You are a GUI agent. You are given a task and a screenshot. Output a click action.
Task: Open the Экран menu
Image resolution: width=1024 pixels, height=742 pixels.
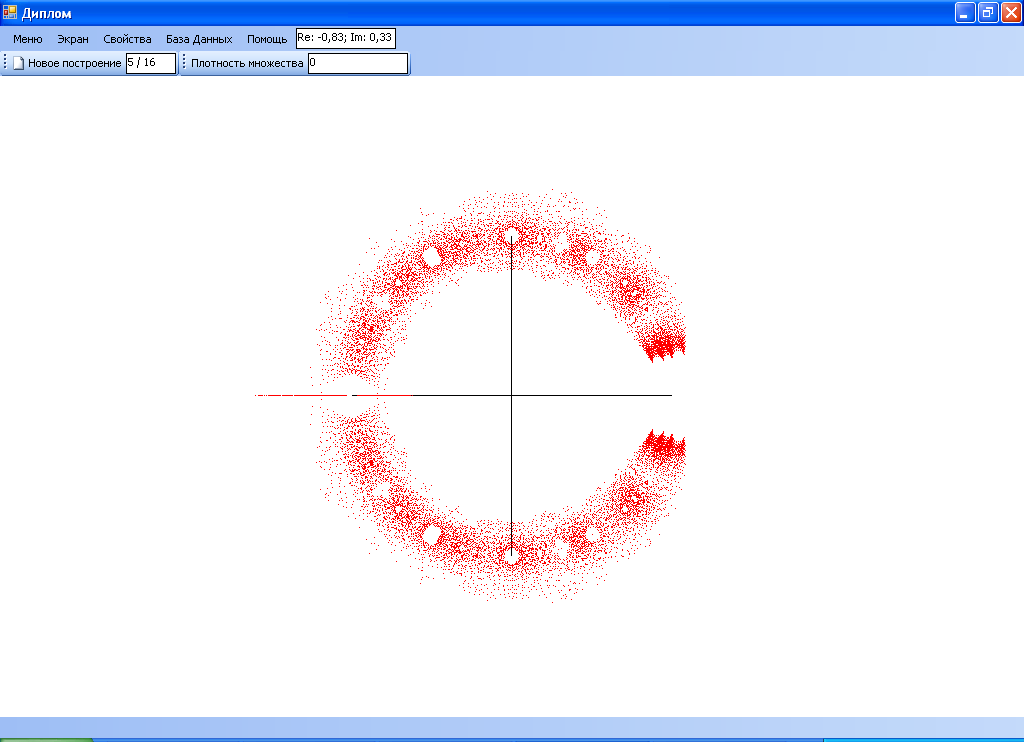click(x=73, y=39)
